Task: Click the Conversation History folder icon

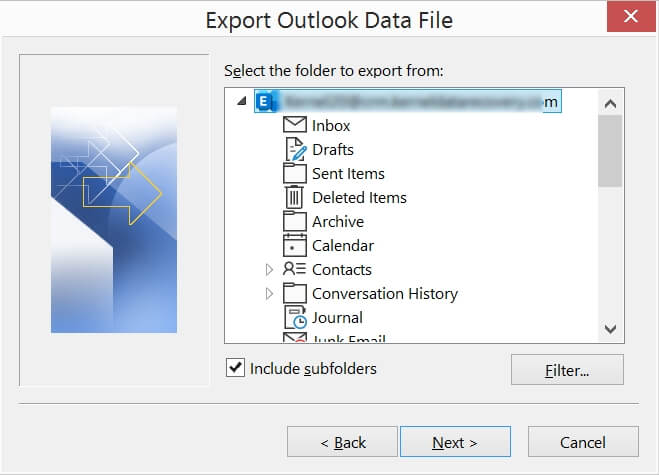Action: (295, 293)
